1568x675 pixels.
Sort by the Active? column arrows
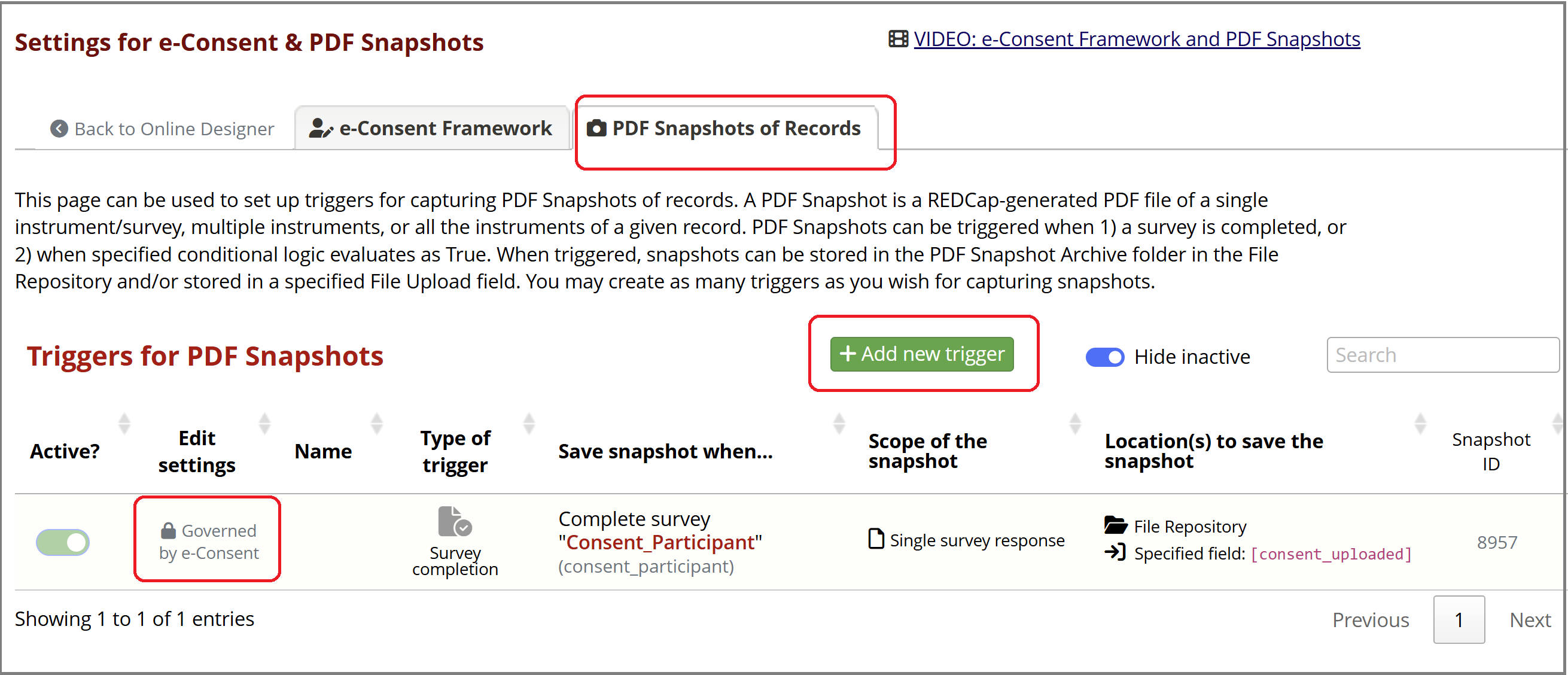pos(125,422)
